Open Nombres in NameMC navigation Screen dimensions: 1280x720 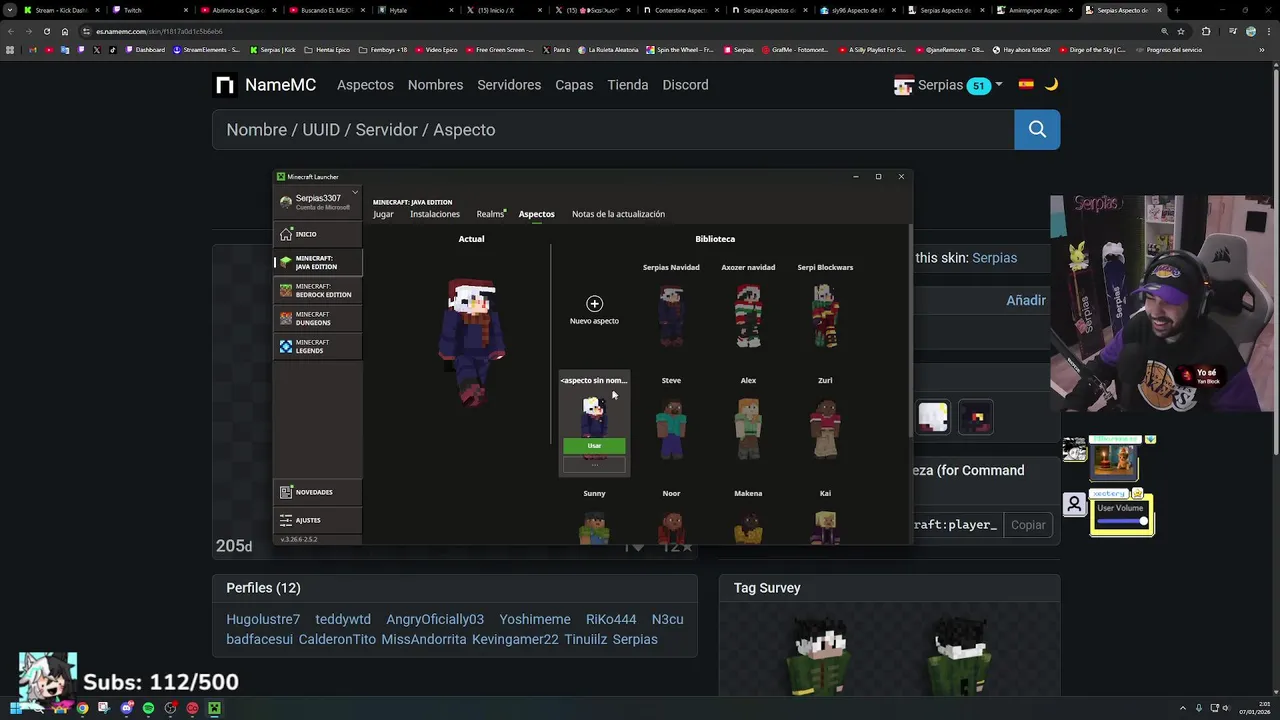coord(435,85)
